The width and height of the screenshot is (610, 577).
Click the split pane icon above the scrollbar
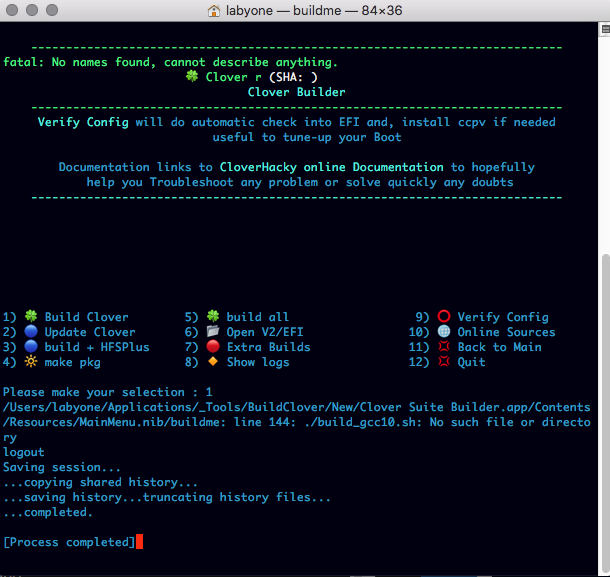tap(605, 29)
